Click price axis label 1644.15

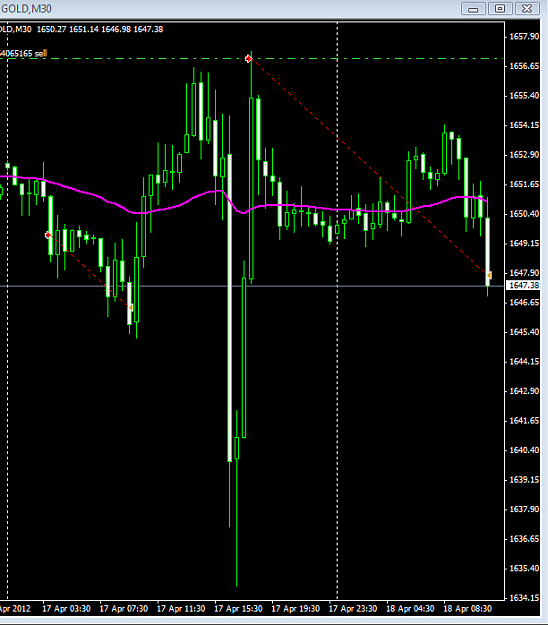click(524, 362)
